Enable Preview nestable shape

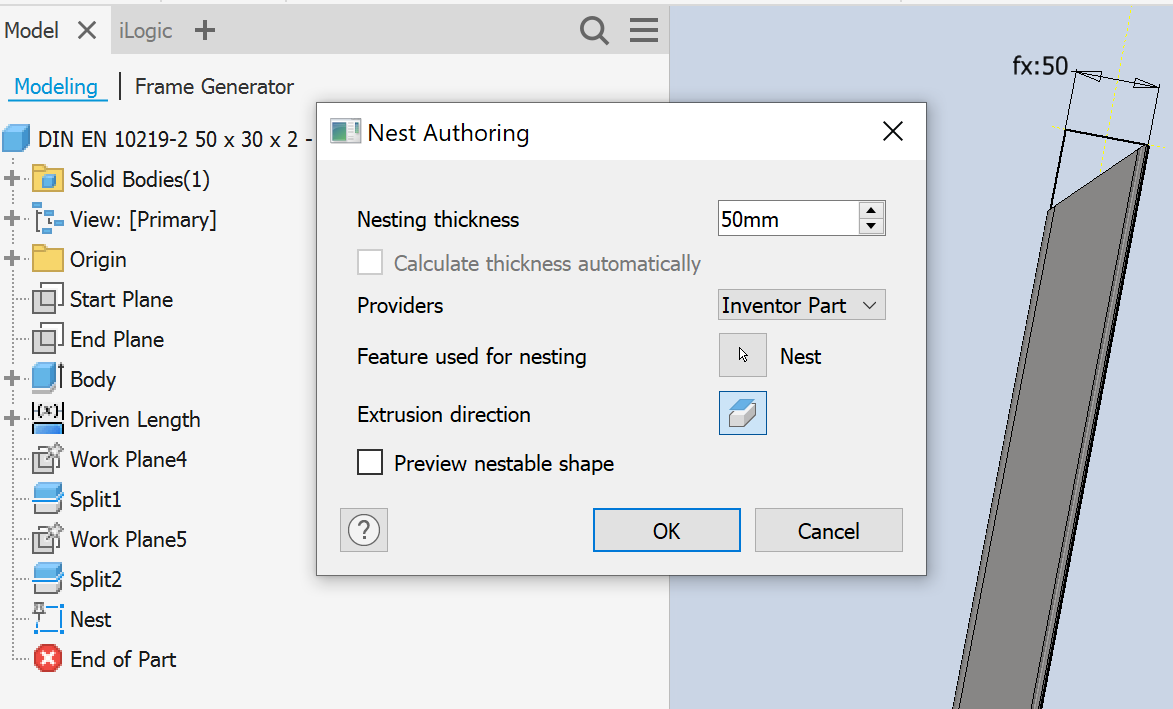(x=370, y=463)
